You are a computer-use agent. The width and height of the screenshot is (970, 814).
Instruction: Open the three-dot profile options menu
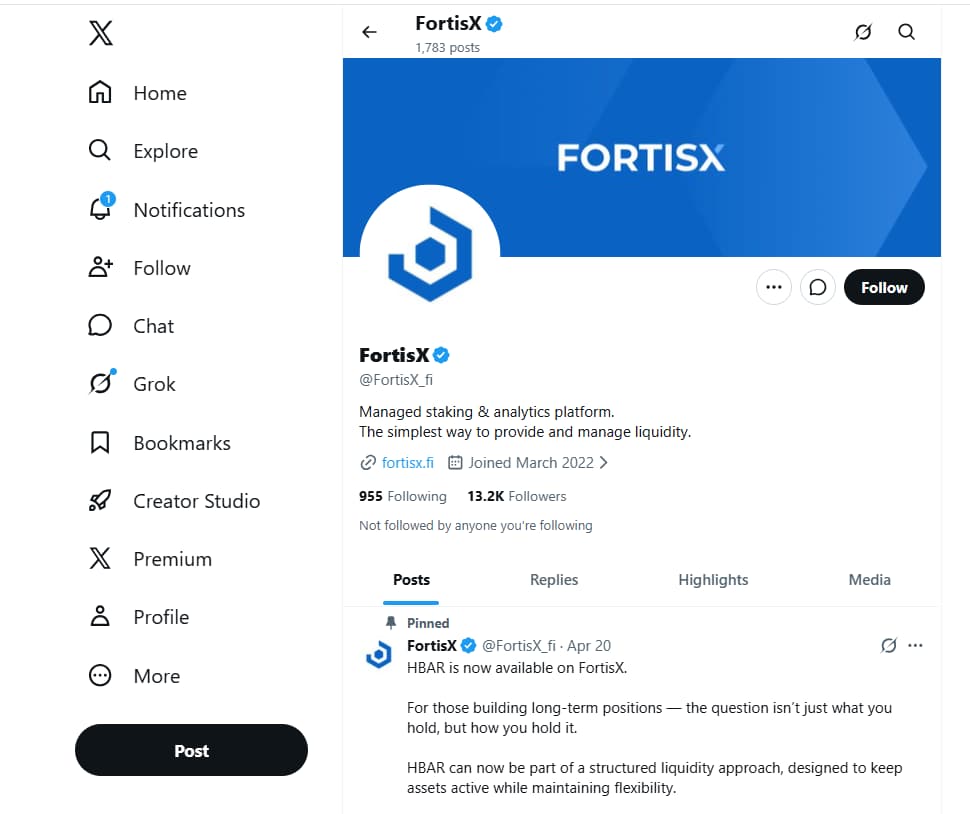pyautogui.click(x=774, y=287)
